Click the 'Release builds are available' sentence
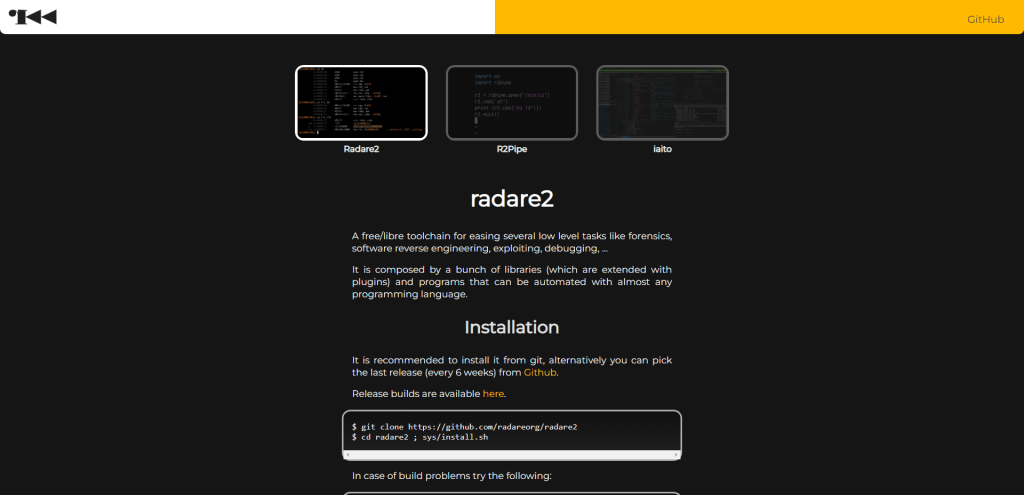This screenshot has width=1024, height=495. [429, 394]
